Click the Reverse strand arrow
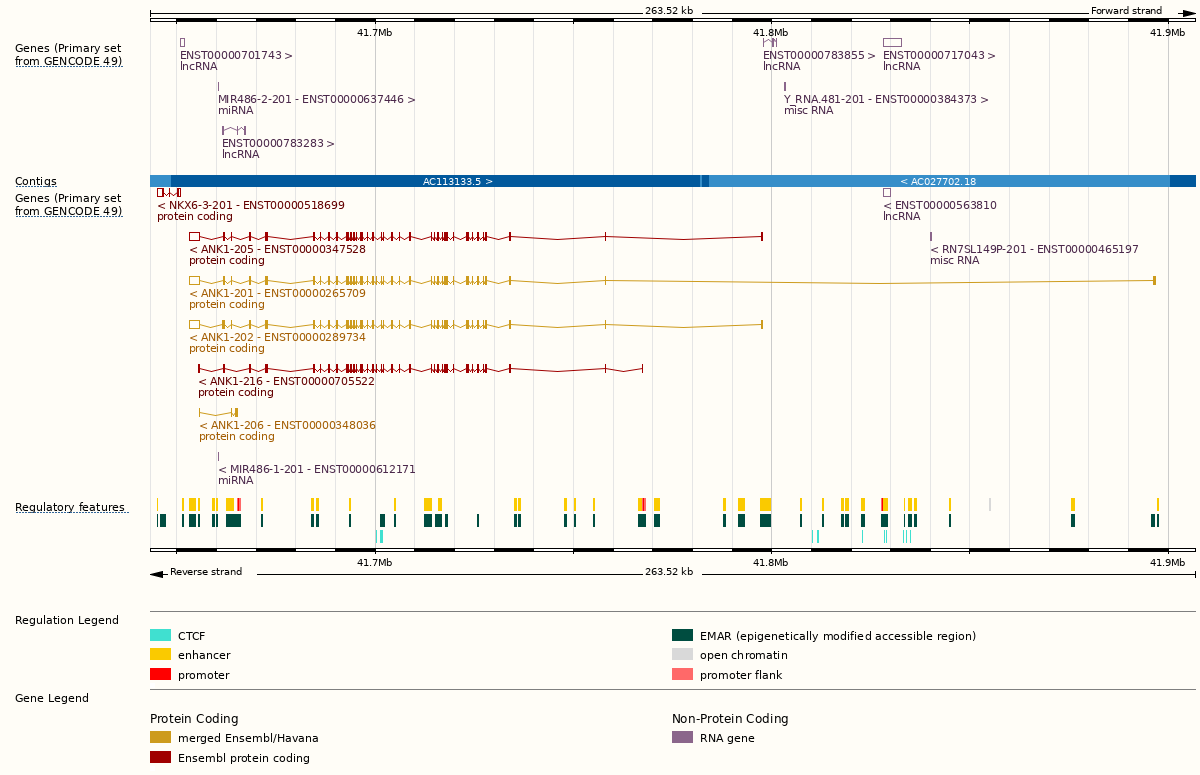Viewport: 1200px width, 775px height. click(157, 573)
